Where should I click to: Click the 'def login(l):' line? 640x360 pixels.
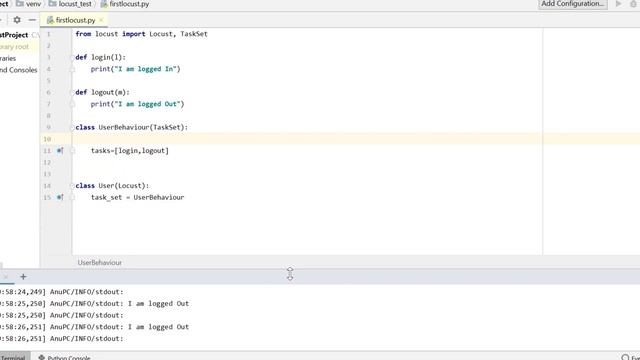tap(100, 57)
